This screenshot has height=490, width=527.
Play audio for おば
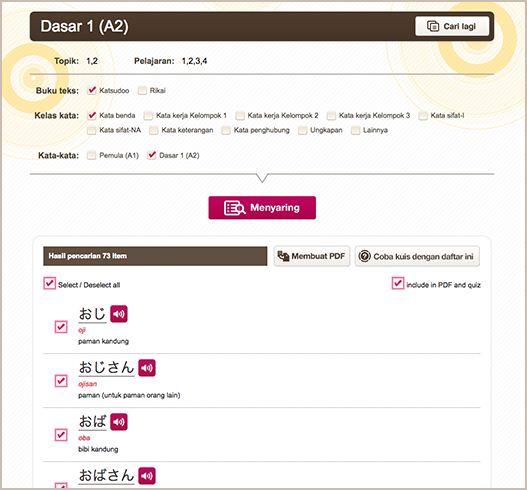[119, 421]
